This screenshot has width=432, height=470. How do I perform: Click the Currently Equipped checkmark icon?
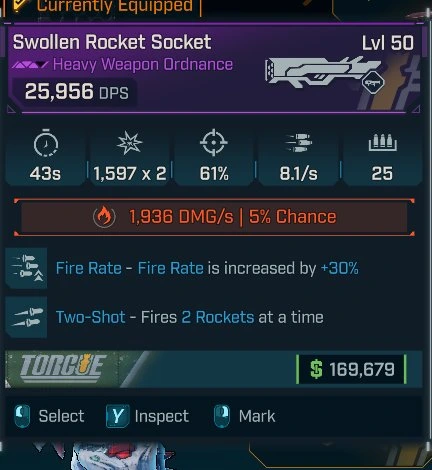21,5
